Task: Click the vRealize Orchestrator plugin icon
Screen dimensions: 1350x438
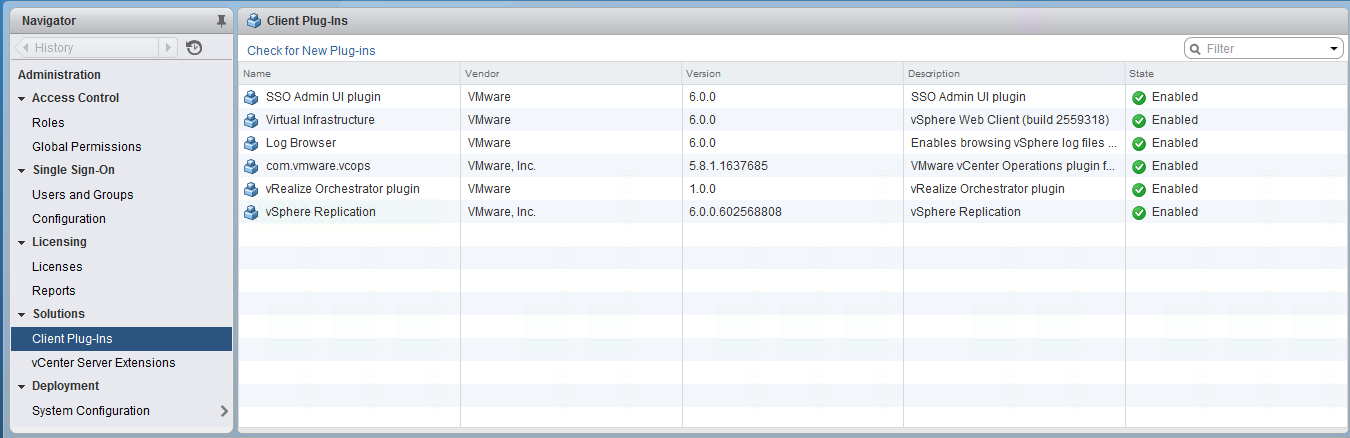Action: 251,189
